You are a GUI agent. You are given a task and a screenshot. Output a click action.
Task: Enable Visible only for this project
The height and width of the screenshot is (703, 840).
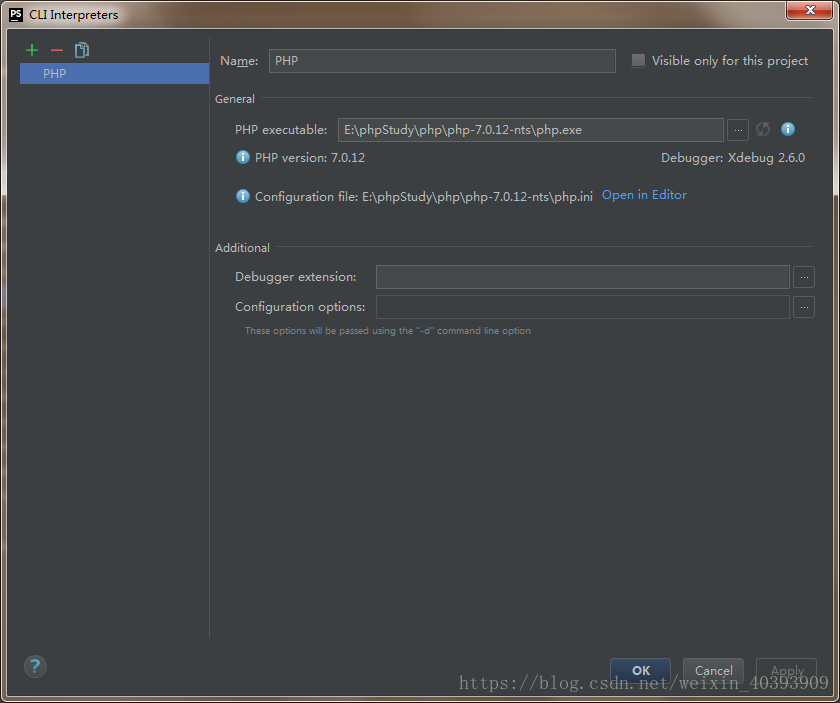pyautogui.click(x=638, y=60)
